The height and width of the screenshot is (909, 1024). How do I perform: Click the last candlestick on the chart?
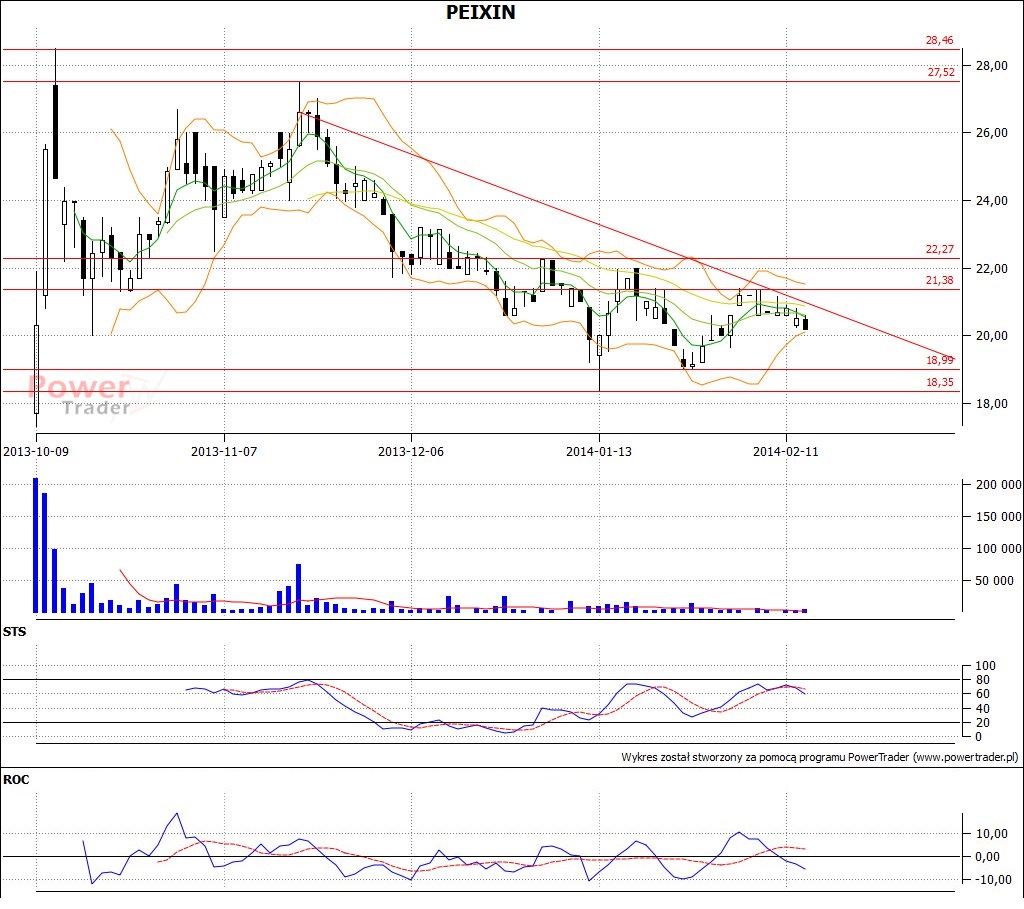(805, 323)
